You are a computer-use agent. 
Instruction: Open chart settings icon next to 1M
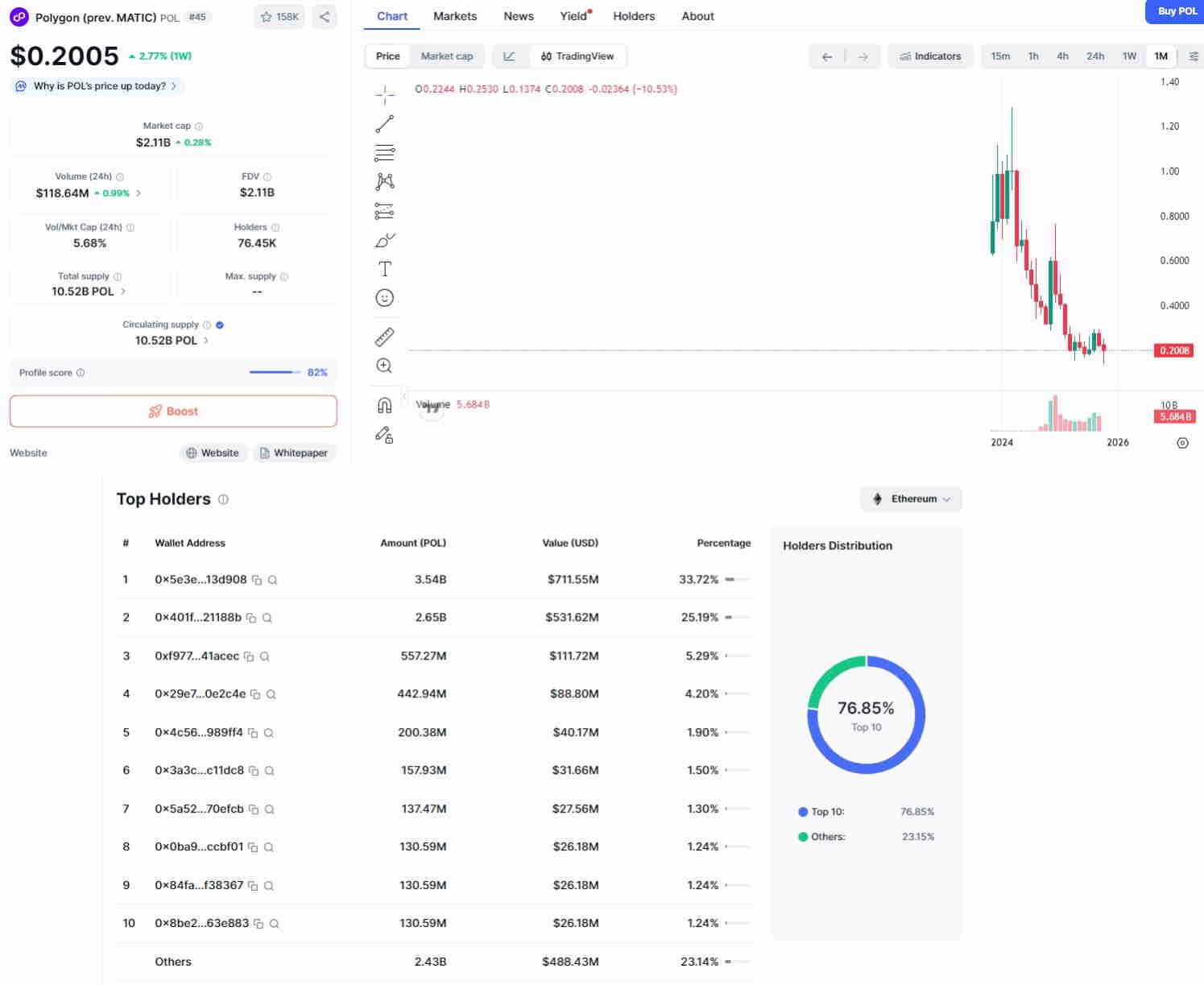click(1194, 56)
